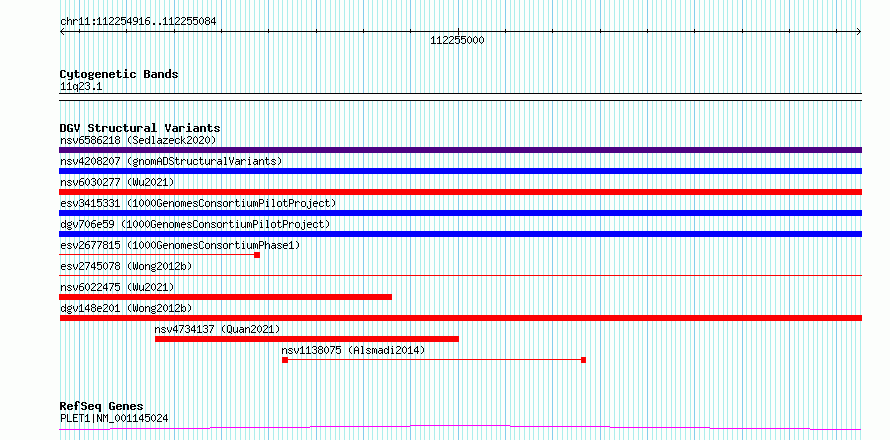This screenshot has width=890, height=440.
Task: Open the nsv1138075 (Alsmadi2014) label
Action: 353,350
